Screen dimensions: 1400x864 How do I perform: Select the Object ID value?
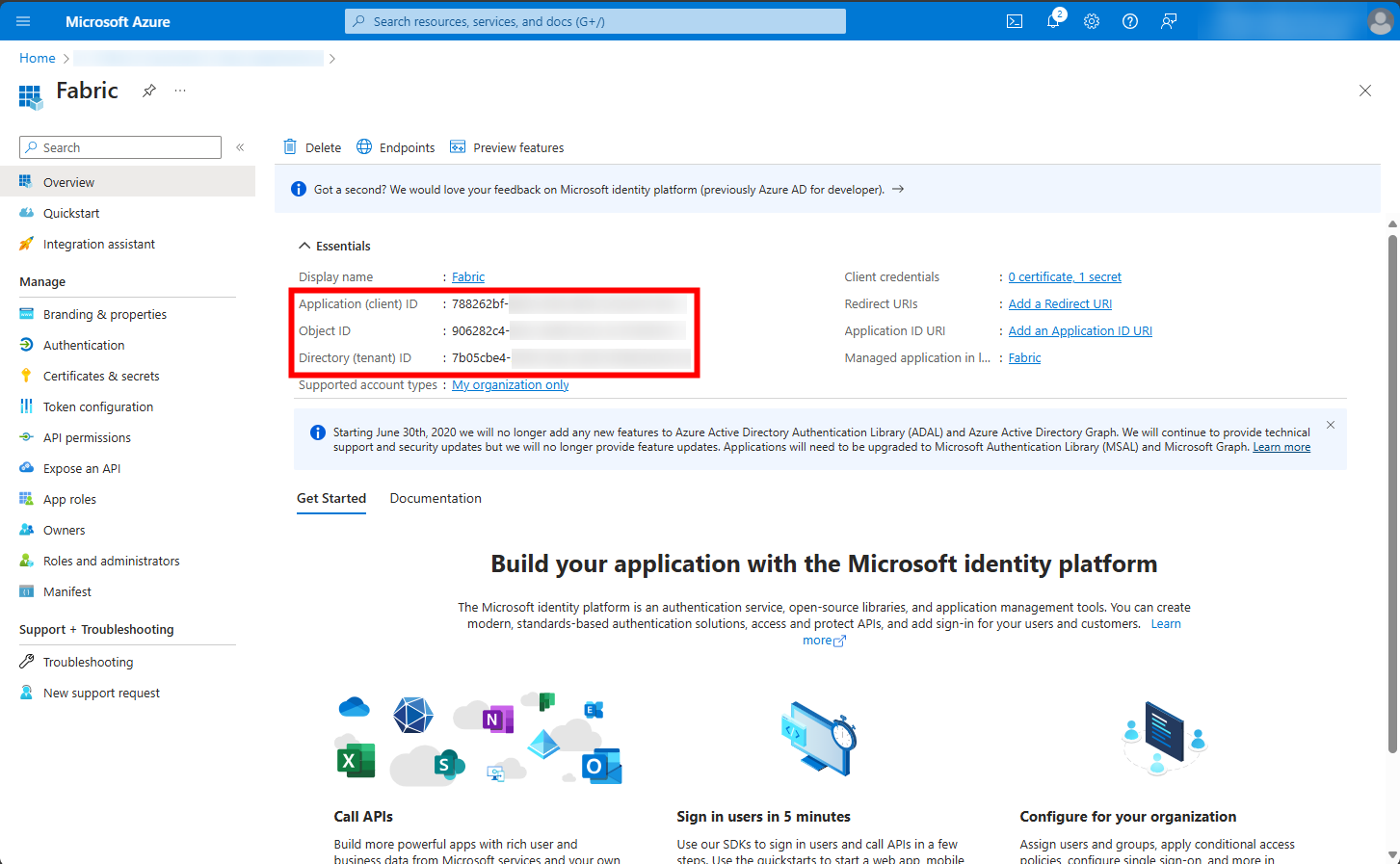point(569,330)
